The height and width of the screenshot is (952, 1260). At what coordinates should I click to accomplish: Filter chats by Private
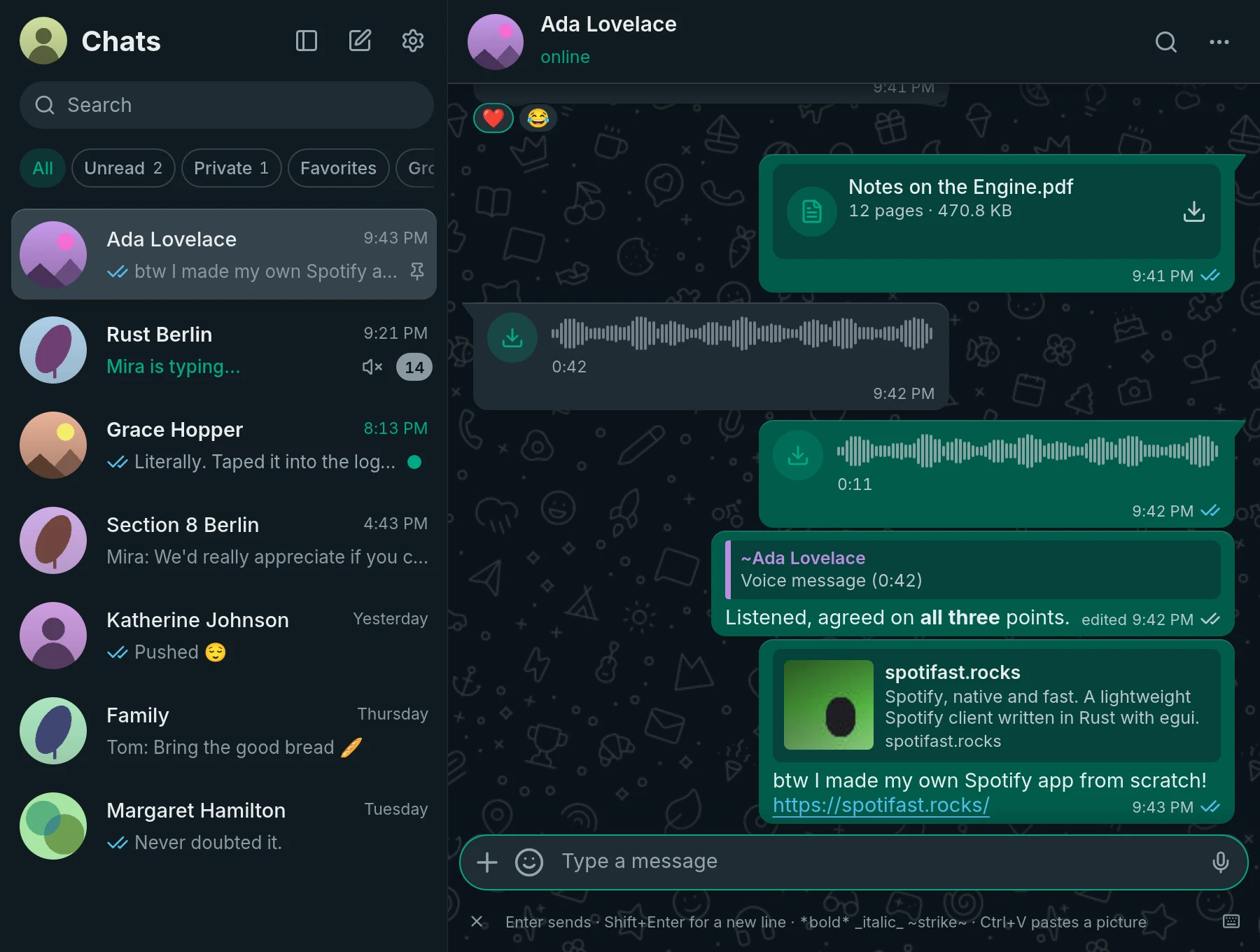(232, 168)
